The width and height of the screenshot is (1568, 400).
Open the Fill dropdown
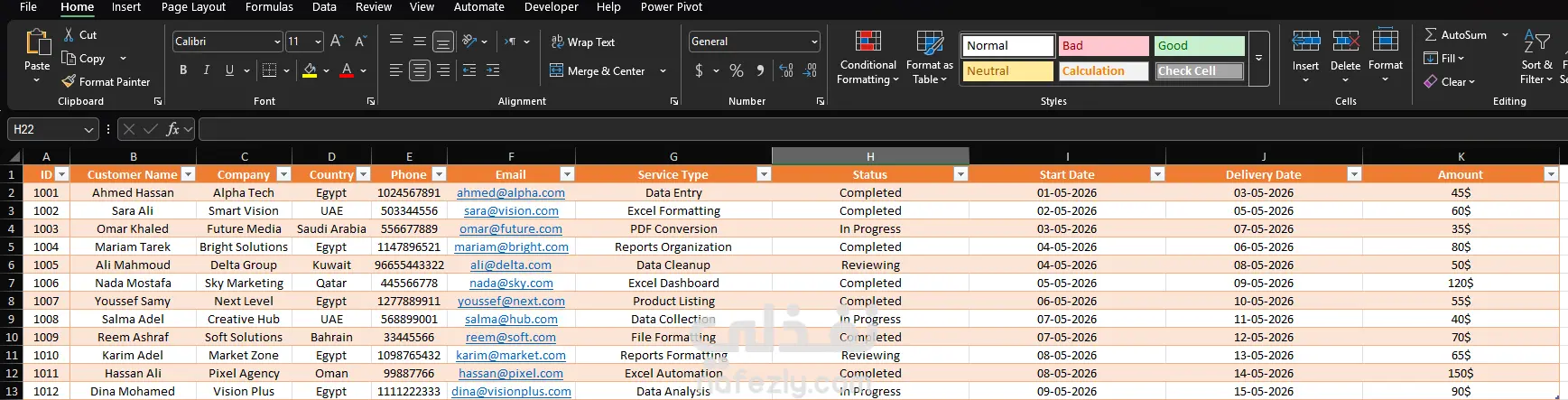tap(1444, 58)
